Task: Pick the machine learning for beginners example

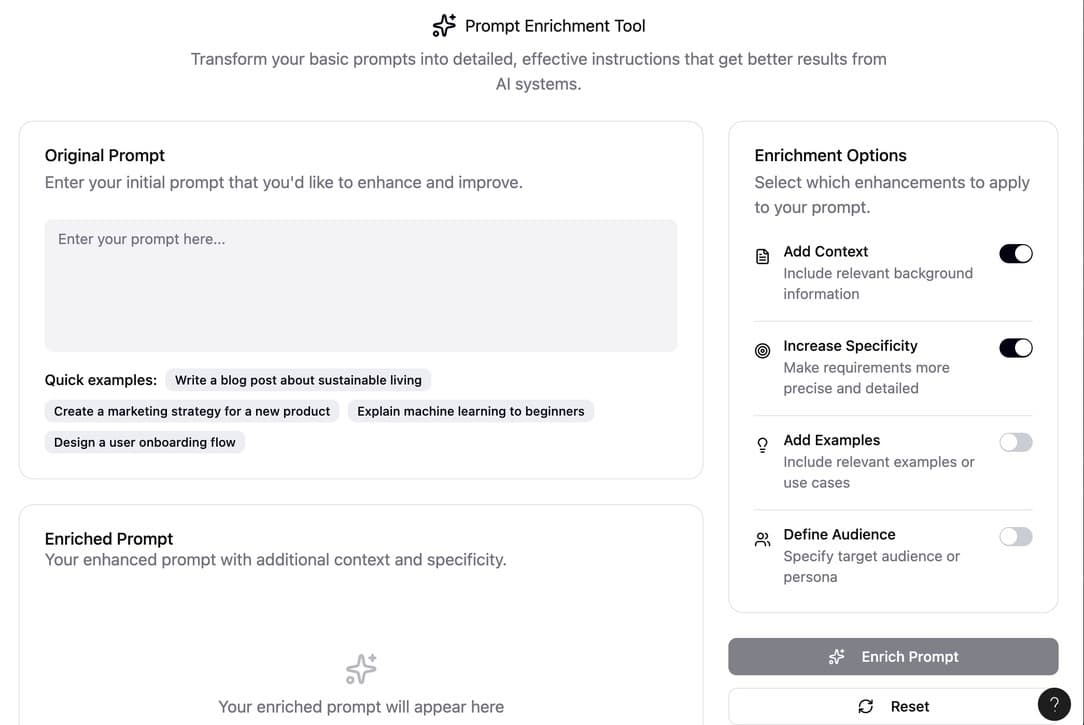Action: coord(471,411)
